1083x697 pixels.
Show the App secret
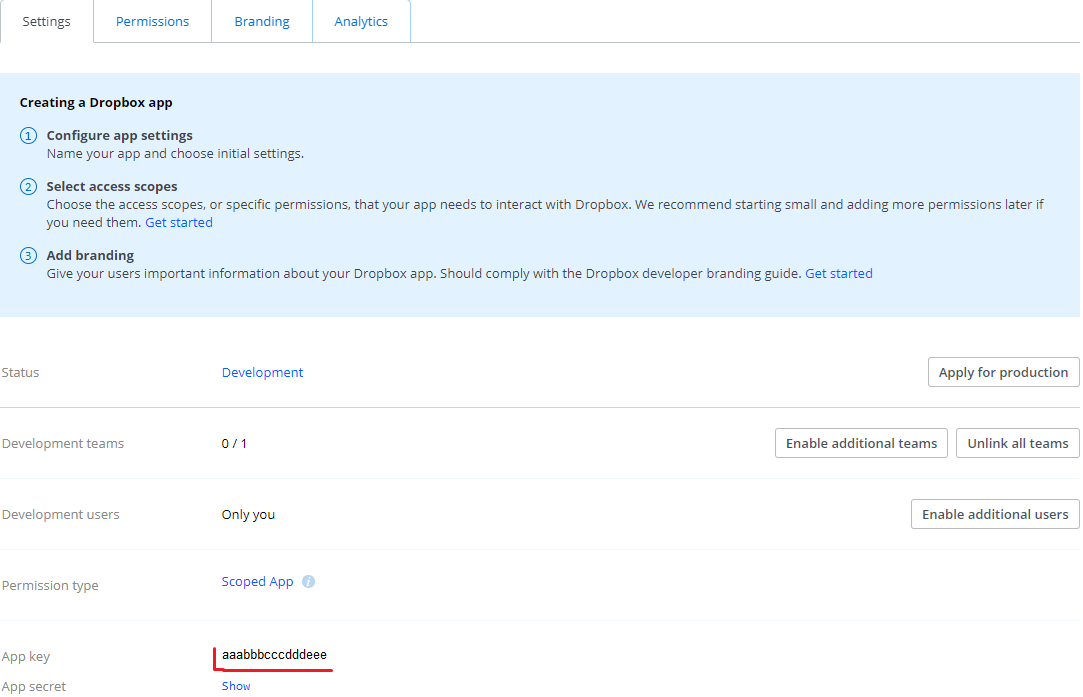[x=236, y=686]
